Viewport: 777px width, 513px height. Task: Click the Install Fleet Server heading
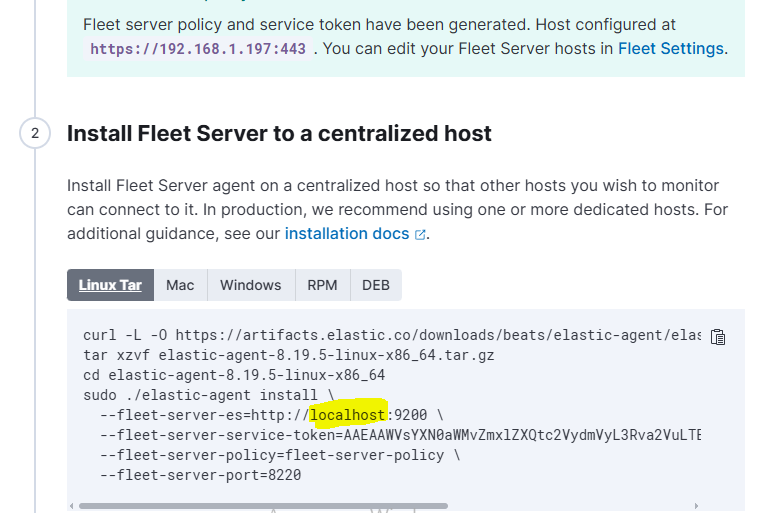coord(279,133)
